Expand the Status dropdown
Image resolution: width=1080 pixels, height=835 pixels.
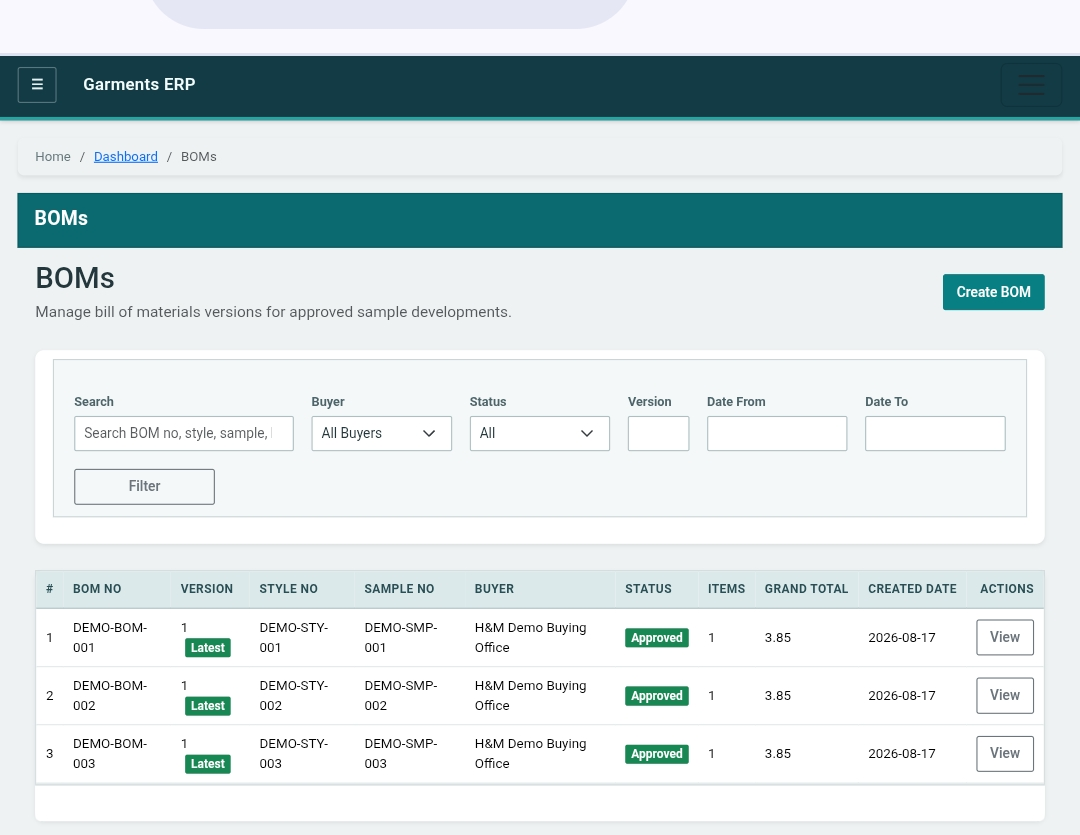[539, 433]
